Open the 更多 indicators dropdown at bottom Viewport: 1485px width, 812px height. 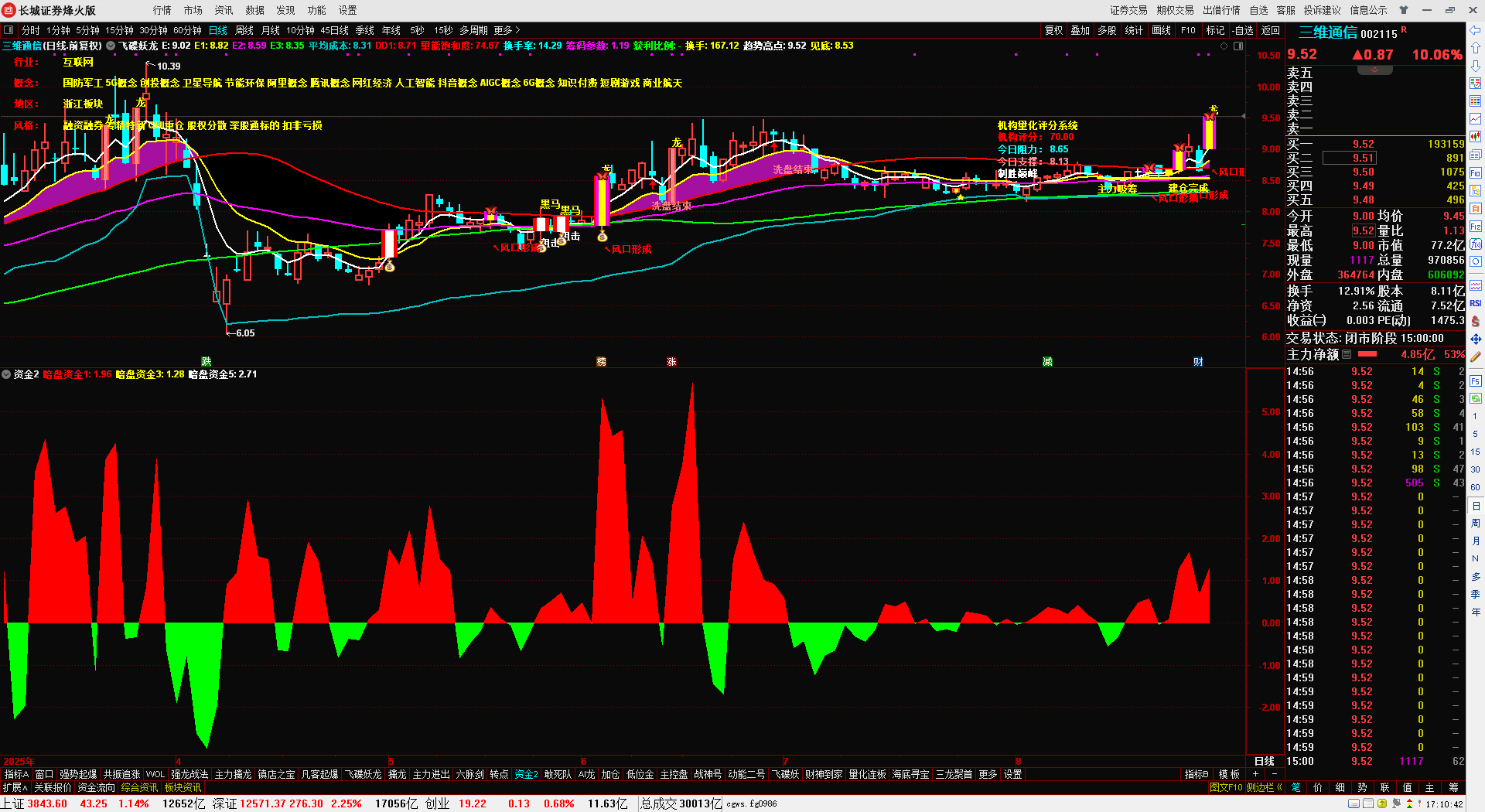tap(988, 774)
